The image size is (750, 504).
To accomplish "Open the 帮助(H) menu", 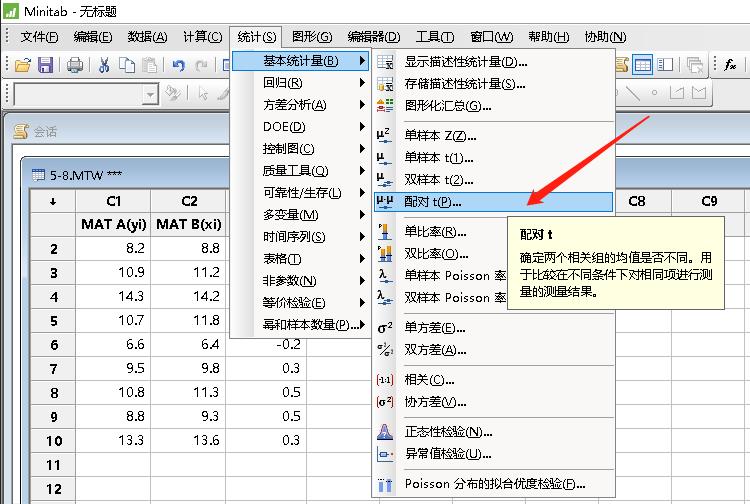I will [549, 37].
